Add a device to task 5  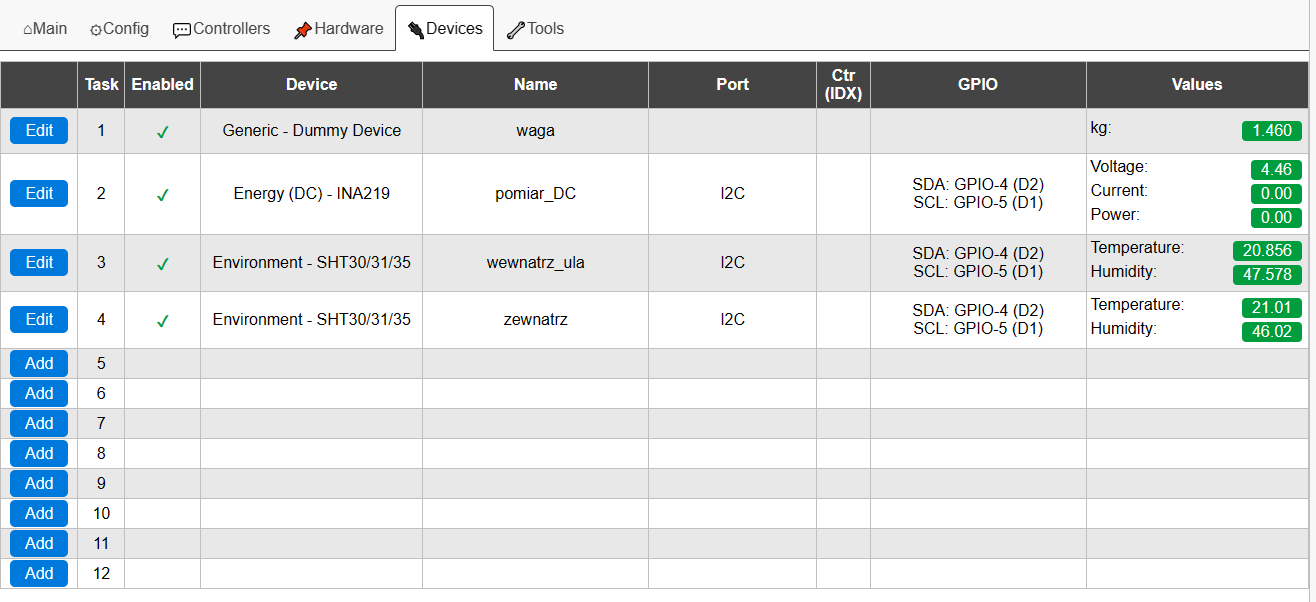[39, 363]
